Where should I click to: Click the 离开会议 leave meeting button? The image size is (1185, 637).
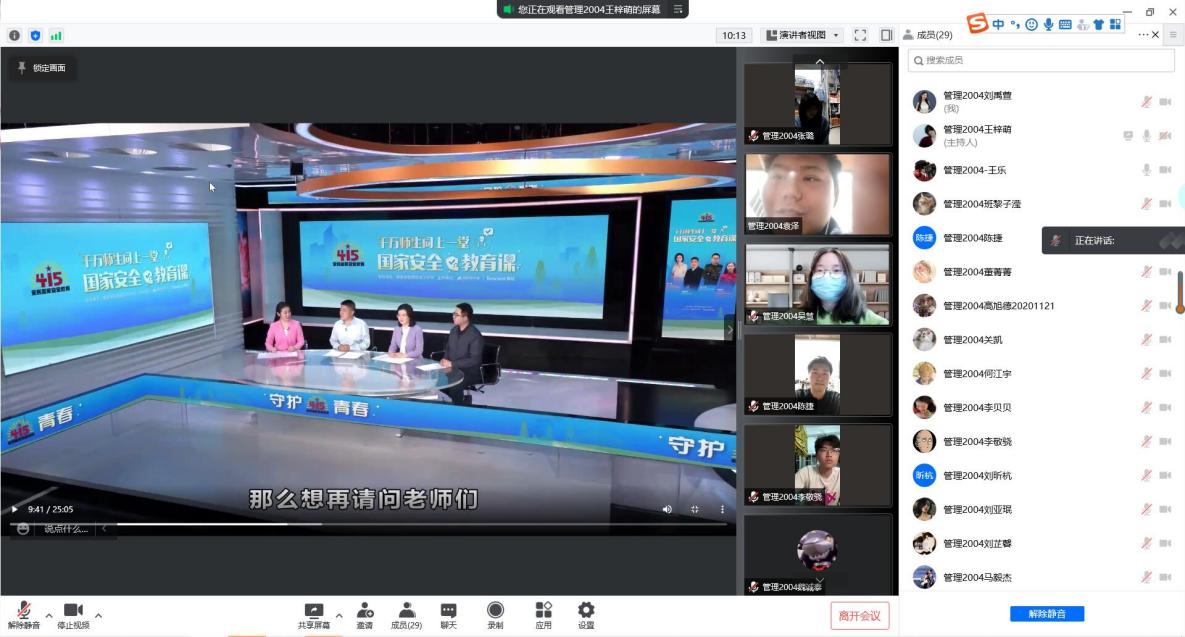click(x=859, y=615)
